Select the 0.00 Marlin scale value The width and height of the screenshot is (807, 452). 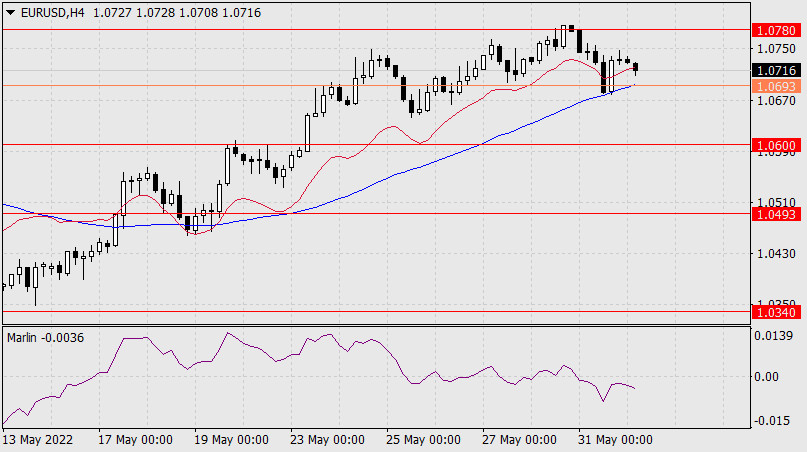pos(766,377)
